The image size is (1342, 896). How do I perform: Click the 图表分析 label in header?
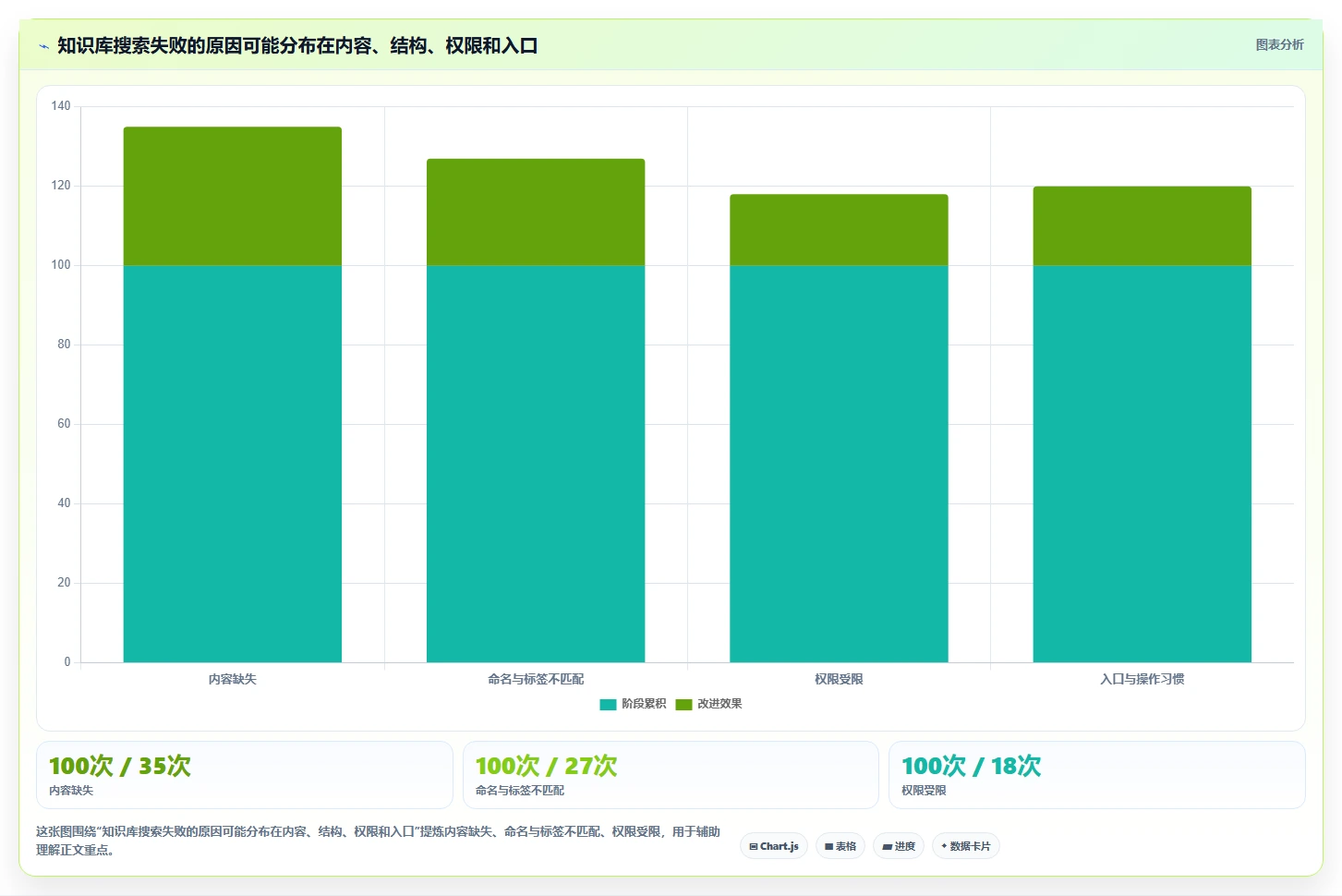(x=1279, y=44)
